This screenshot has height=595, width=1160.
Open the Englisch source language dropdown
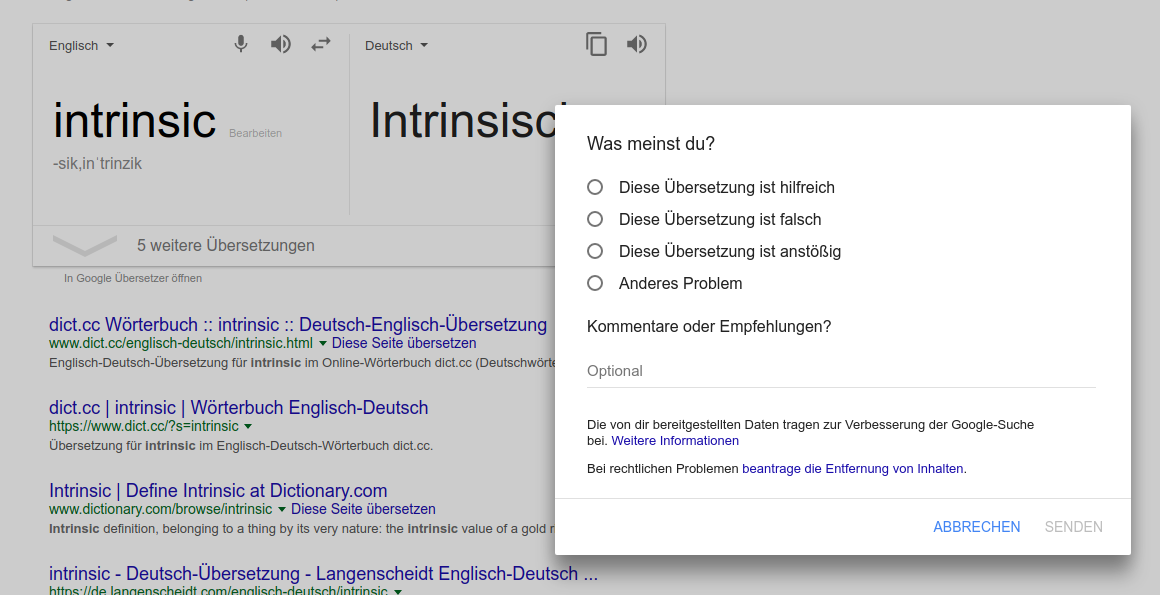coord(81,45)
